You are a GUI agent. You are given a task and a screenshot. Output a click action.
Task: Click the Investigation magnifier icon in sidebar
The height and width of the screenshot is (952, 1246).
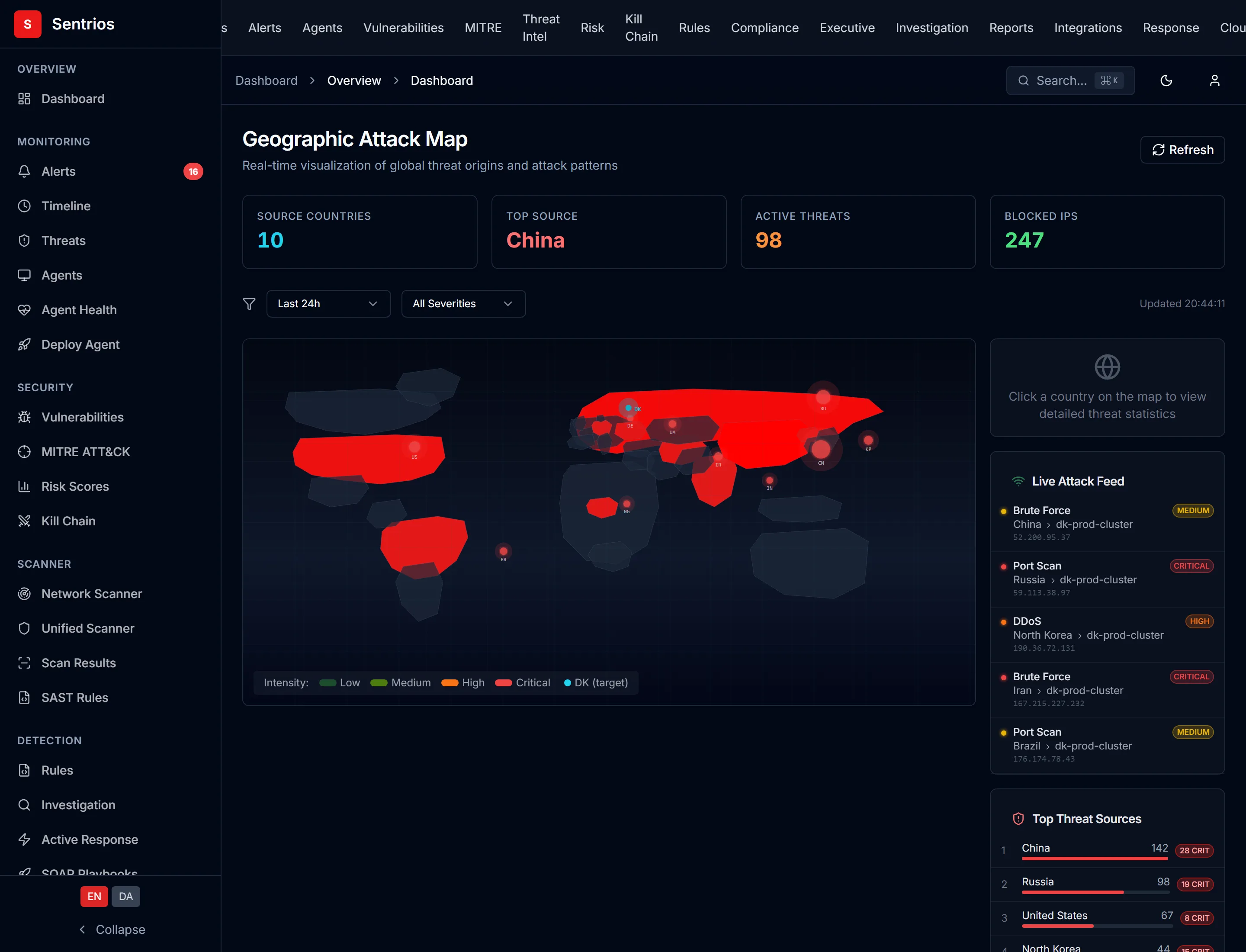point(24,805)
